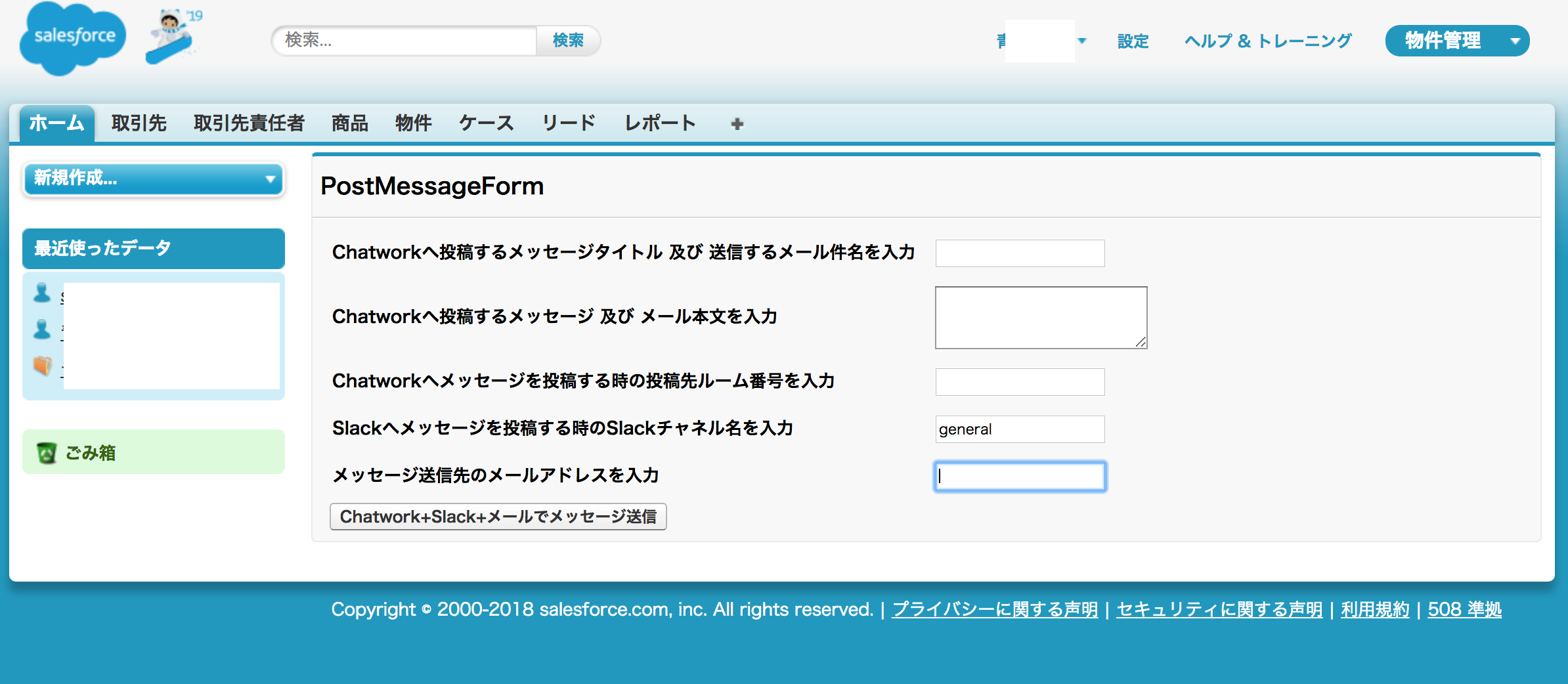Image resolution: width=1568 pixels, height=684 pixels.
Task: Click the second person icon in recent items
Action: pos(42,329)
